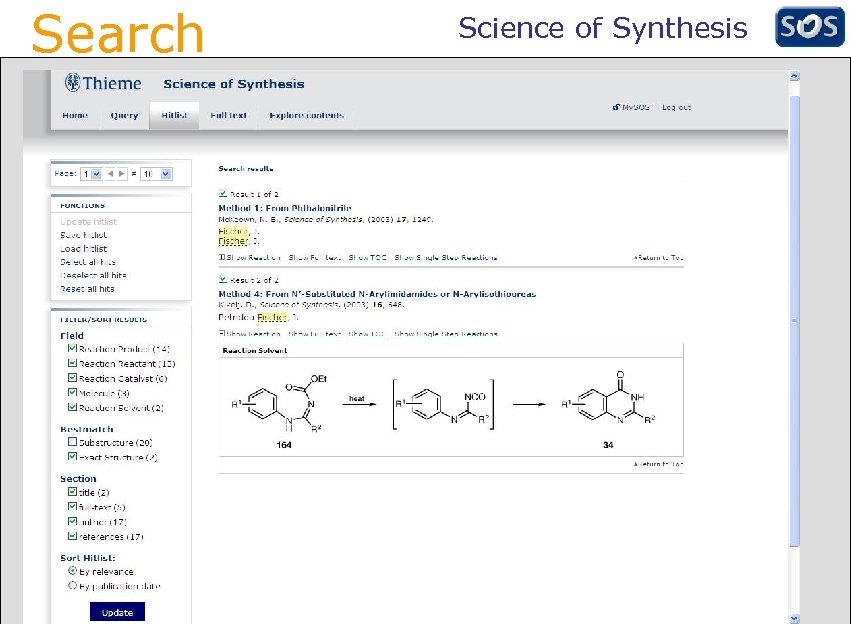Screen dimensions: 851x624
Task: Click Update hitlist function
Action: click(88, 221)
